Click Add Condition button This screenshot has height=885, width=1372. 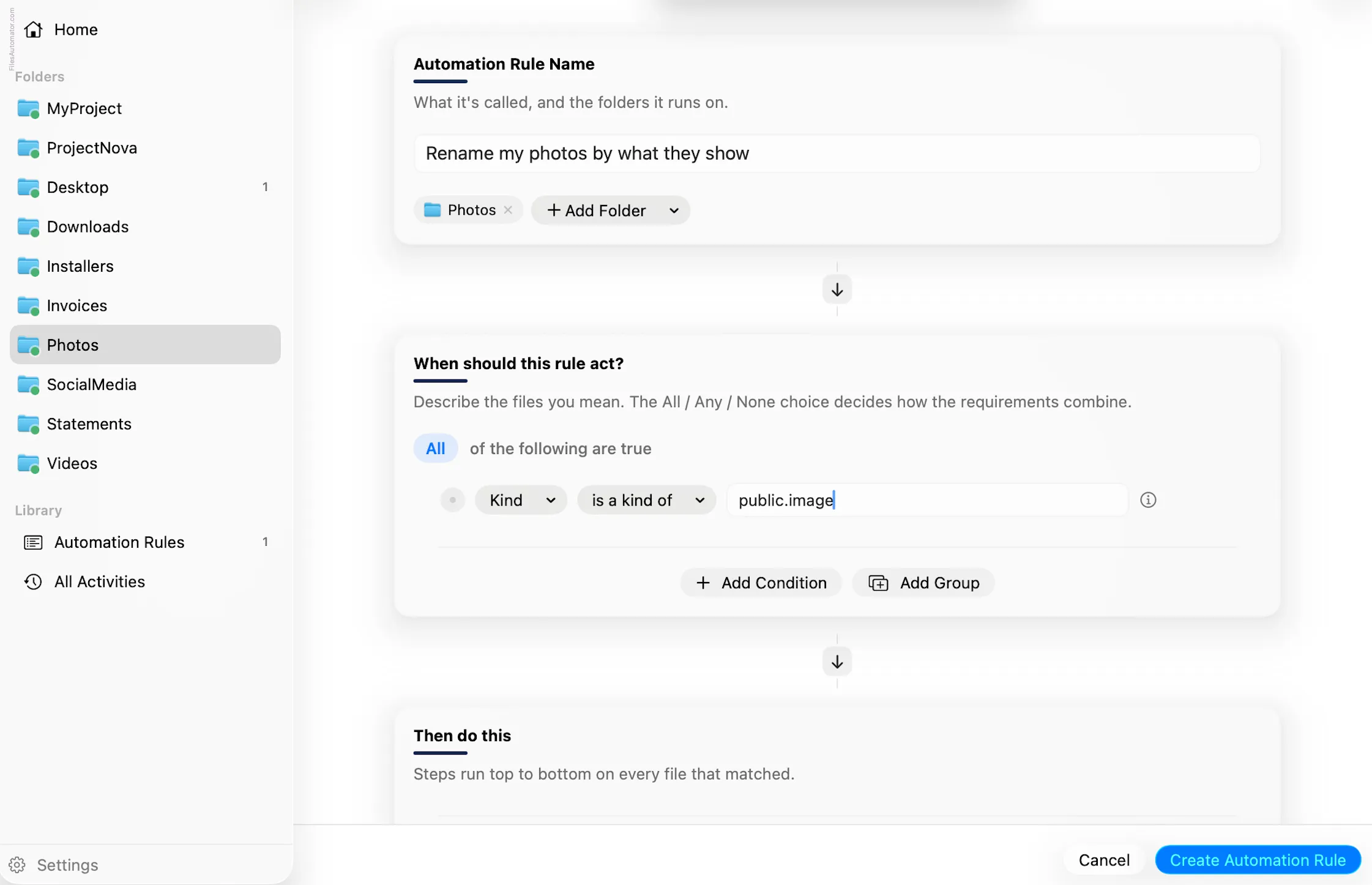(x=761, y=583)
